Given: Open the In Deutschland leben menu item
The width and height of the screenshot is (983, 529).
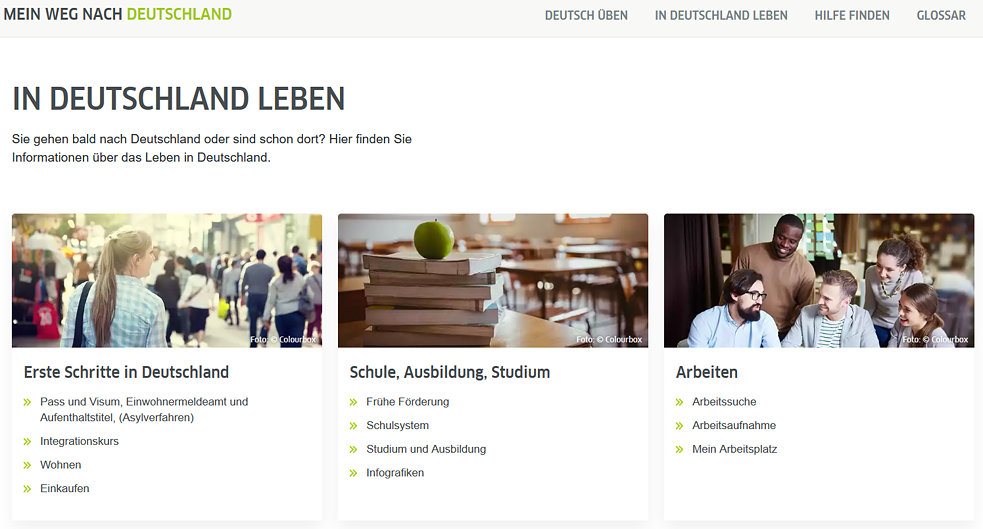Looking at the screenshot, I should pyautogui.click(x=721, y=16).
